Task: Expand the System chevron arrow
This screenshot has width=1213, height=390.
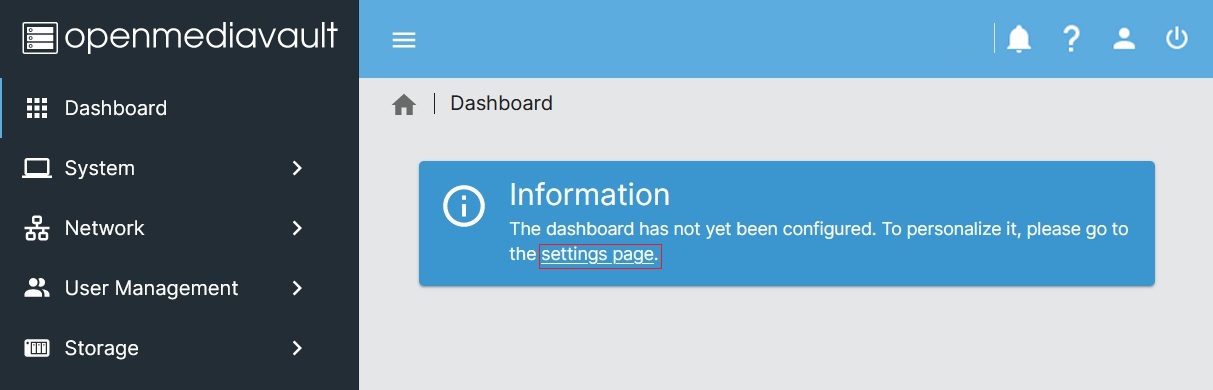Action: click(297, 168)
